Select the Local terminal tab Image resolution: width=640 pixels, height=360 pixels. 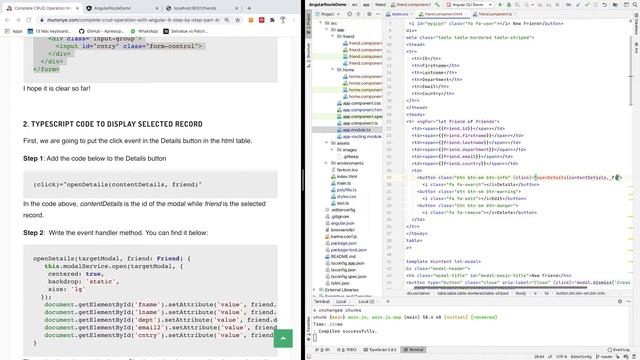(x=341, y=302)
